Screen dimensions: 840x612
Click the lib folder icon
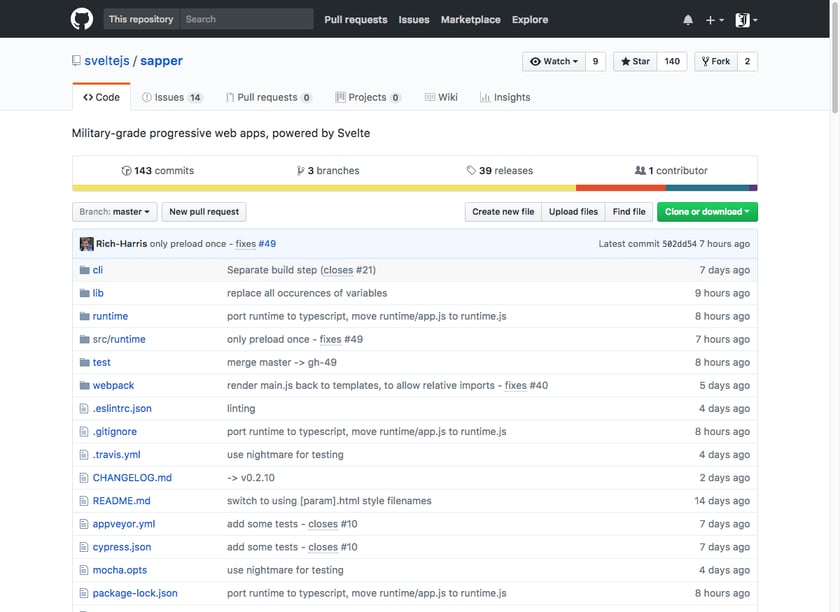tap(84, 293)
